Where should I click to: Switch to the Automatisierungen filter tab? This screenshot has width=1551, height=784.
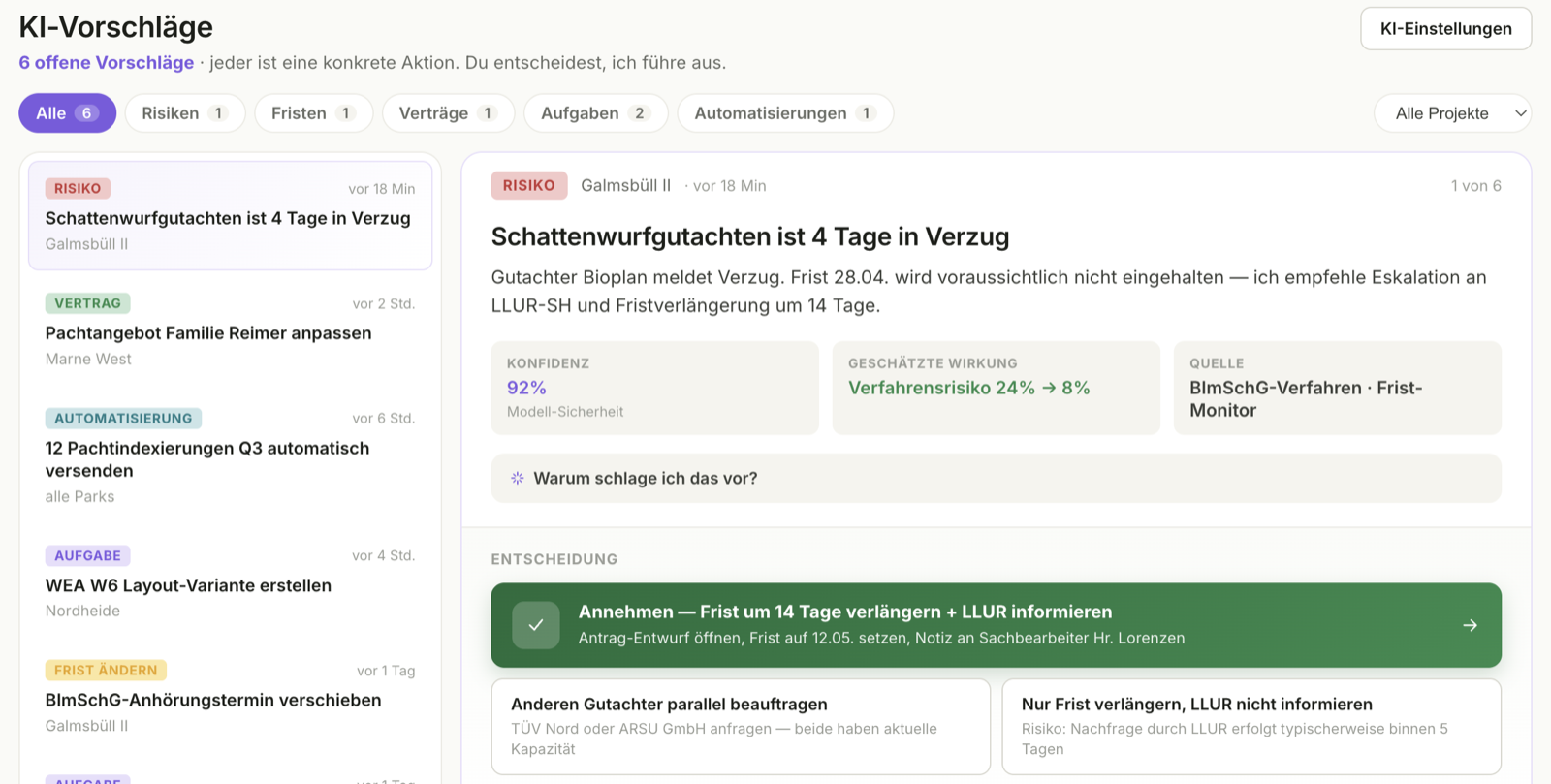pyautogui.click(x=785, y=113)
